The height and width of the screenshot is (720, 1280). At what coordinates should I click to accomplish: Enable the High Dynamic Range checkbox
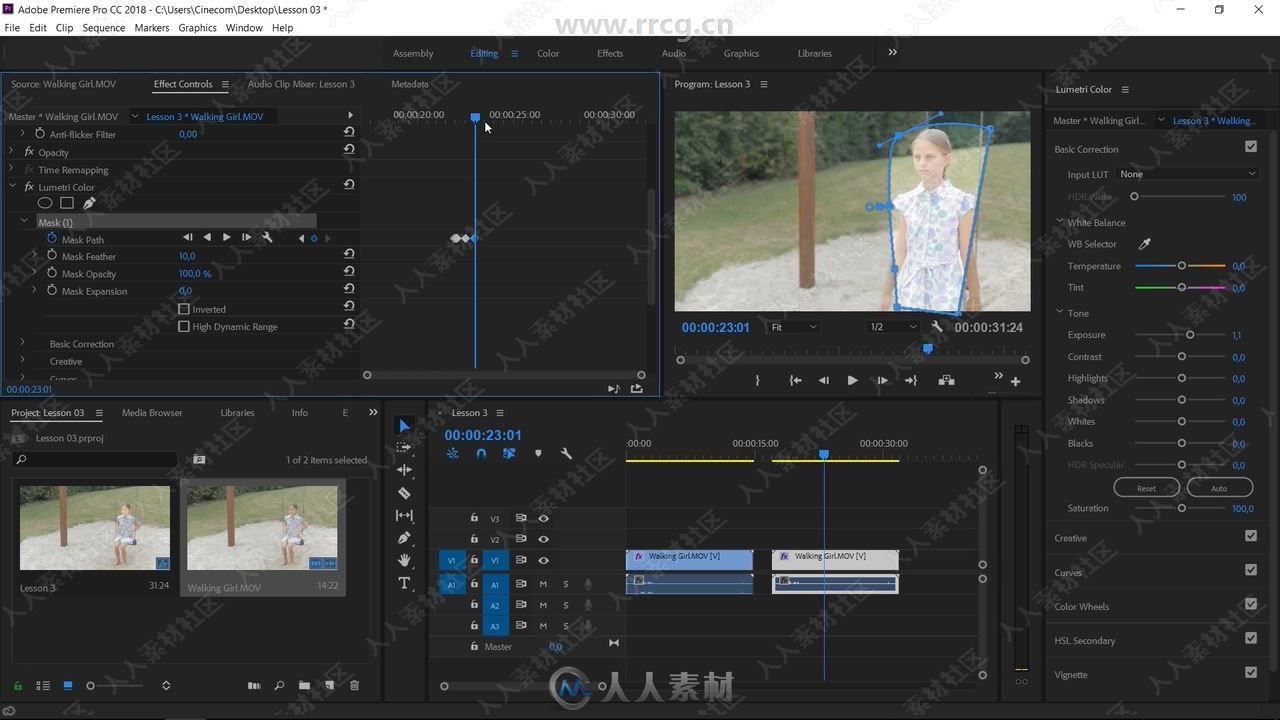coord(184,326)
